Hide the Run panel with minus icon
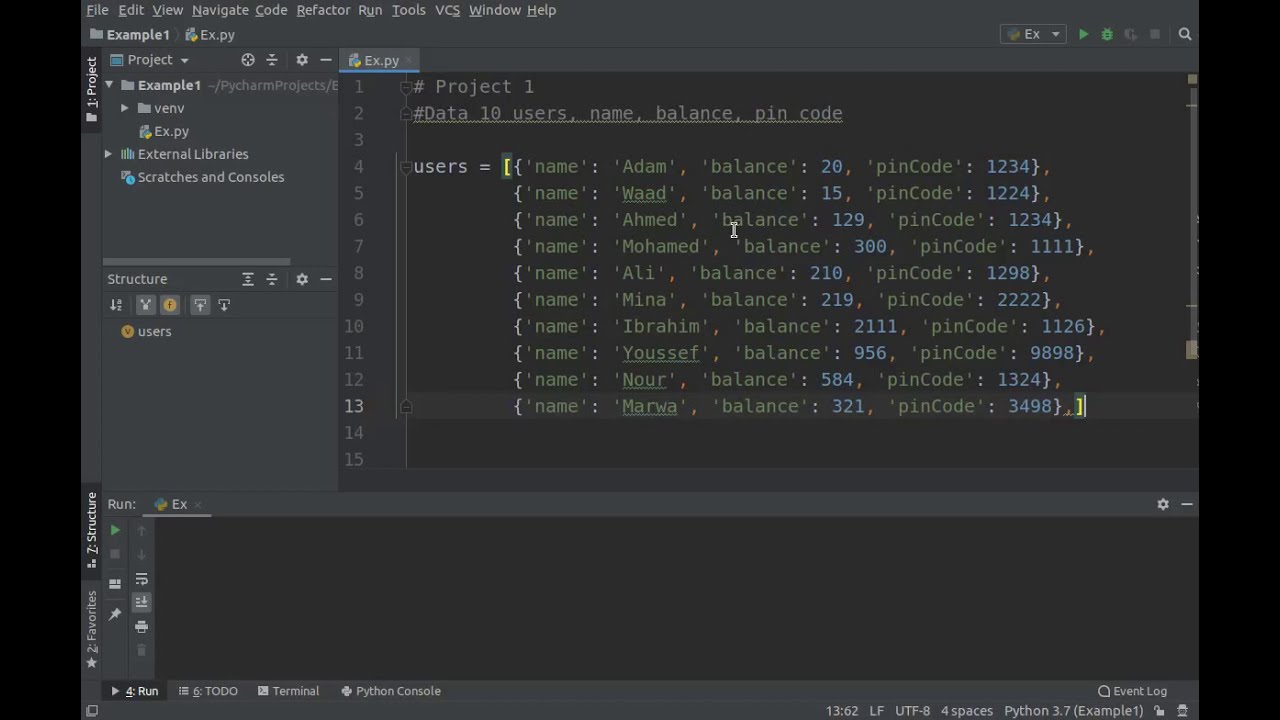1280x720 pixels. (1187, 504)
